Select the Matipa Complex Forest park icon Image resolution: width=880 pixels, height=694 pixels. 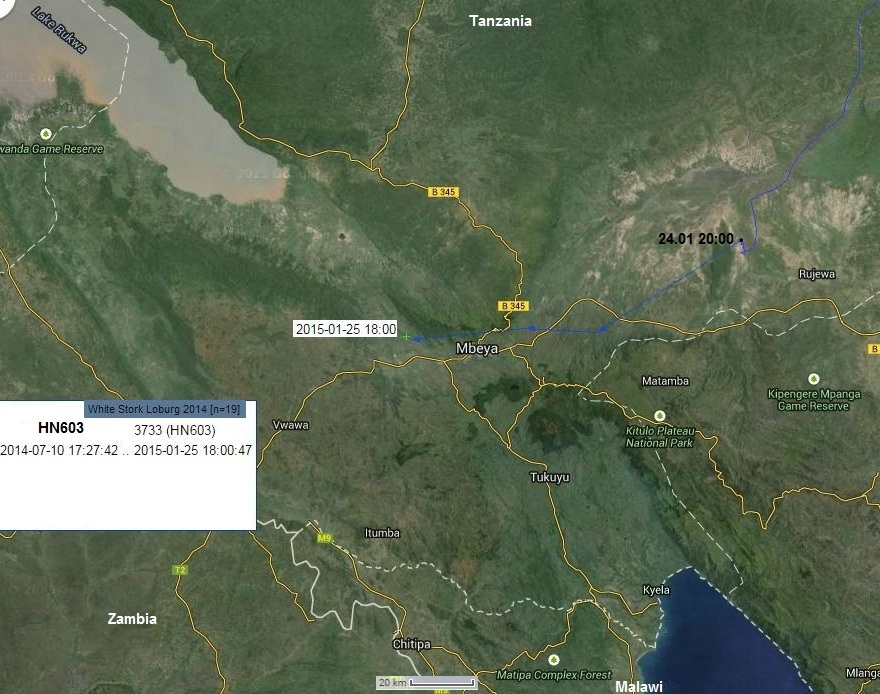click(x=554, y=659)
